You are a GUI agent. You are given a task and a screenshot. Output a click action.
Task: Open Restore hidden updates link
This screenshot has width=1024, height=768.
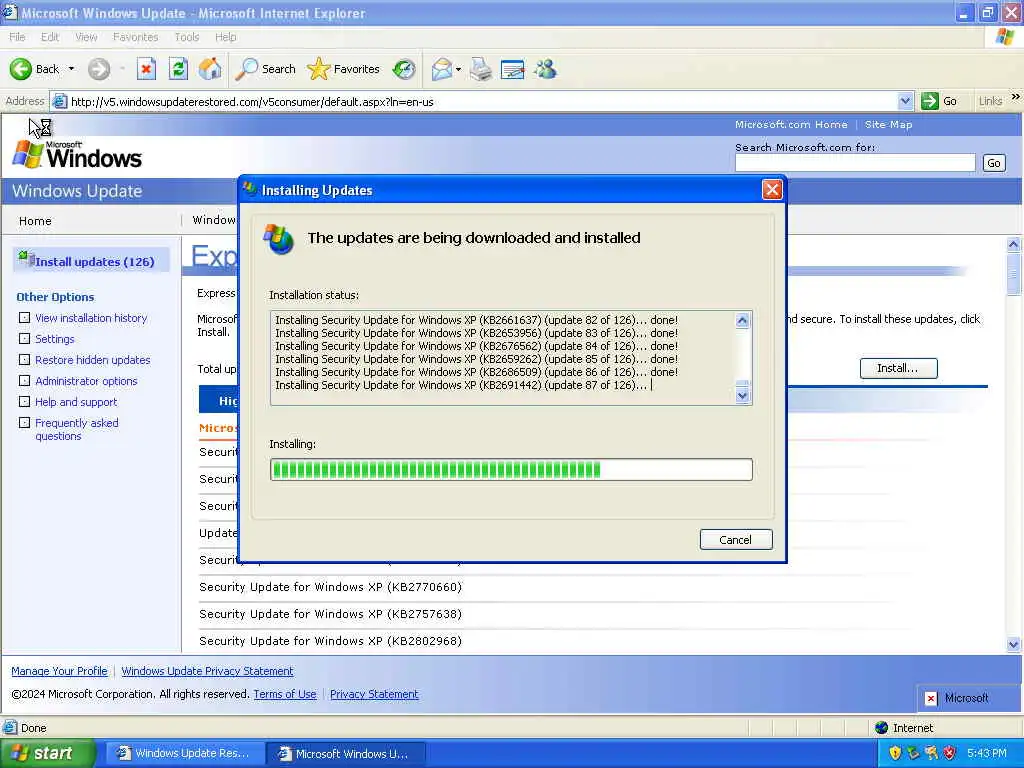click(93, 360)
